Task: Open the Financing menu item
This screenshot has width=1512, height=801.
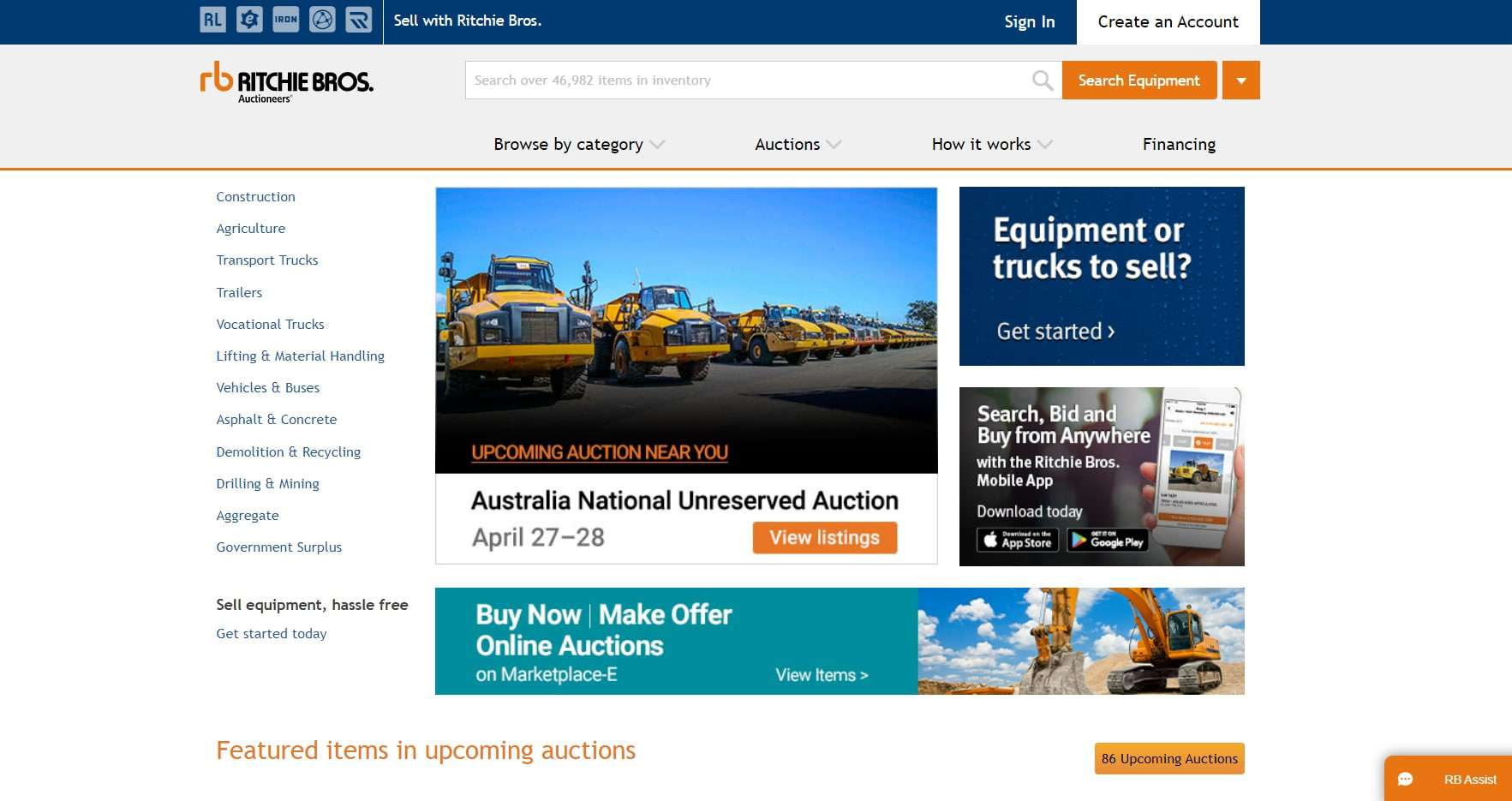Action: [1179, 144]
